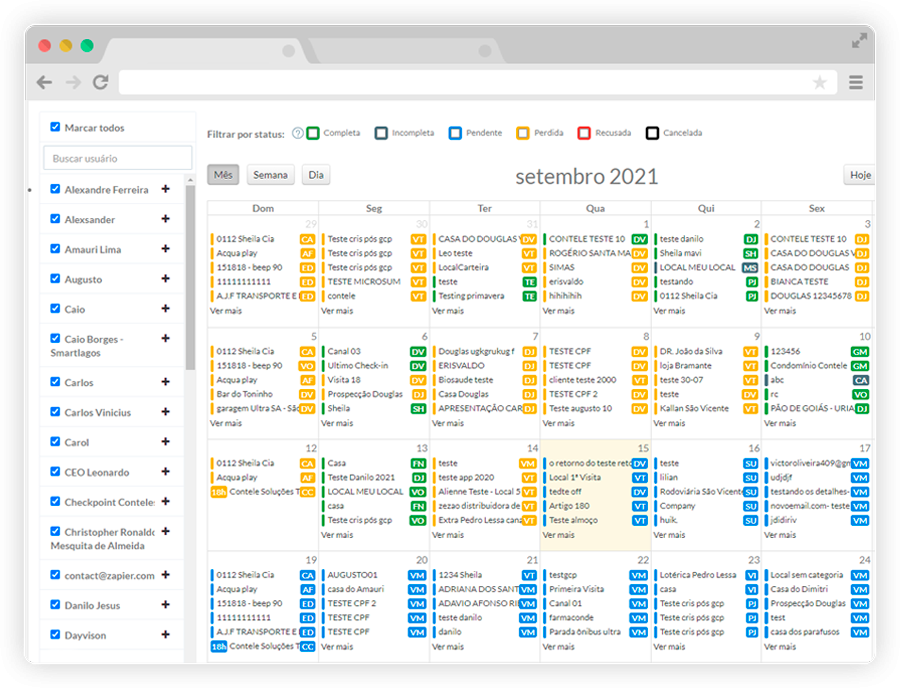
Task: Open LOCAL MEU LOCAL event on Thursday 2
Action: click(706, 267)
